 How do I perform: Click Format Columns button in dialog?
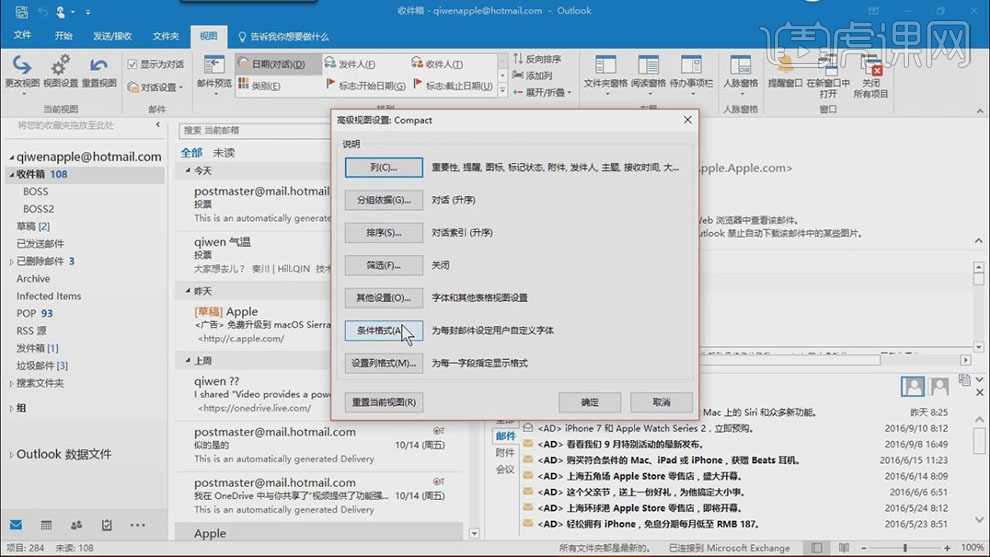384,363
